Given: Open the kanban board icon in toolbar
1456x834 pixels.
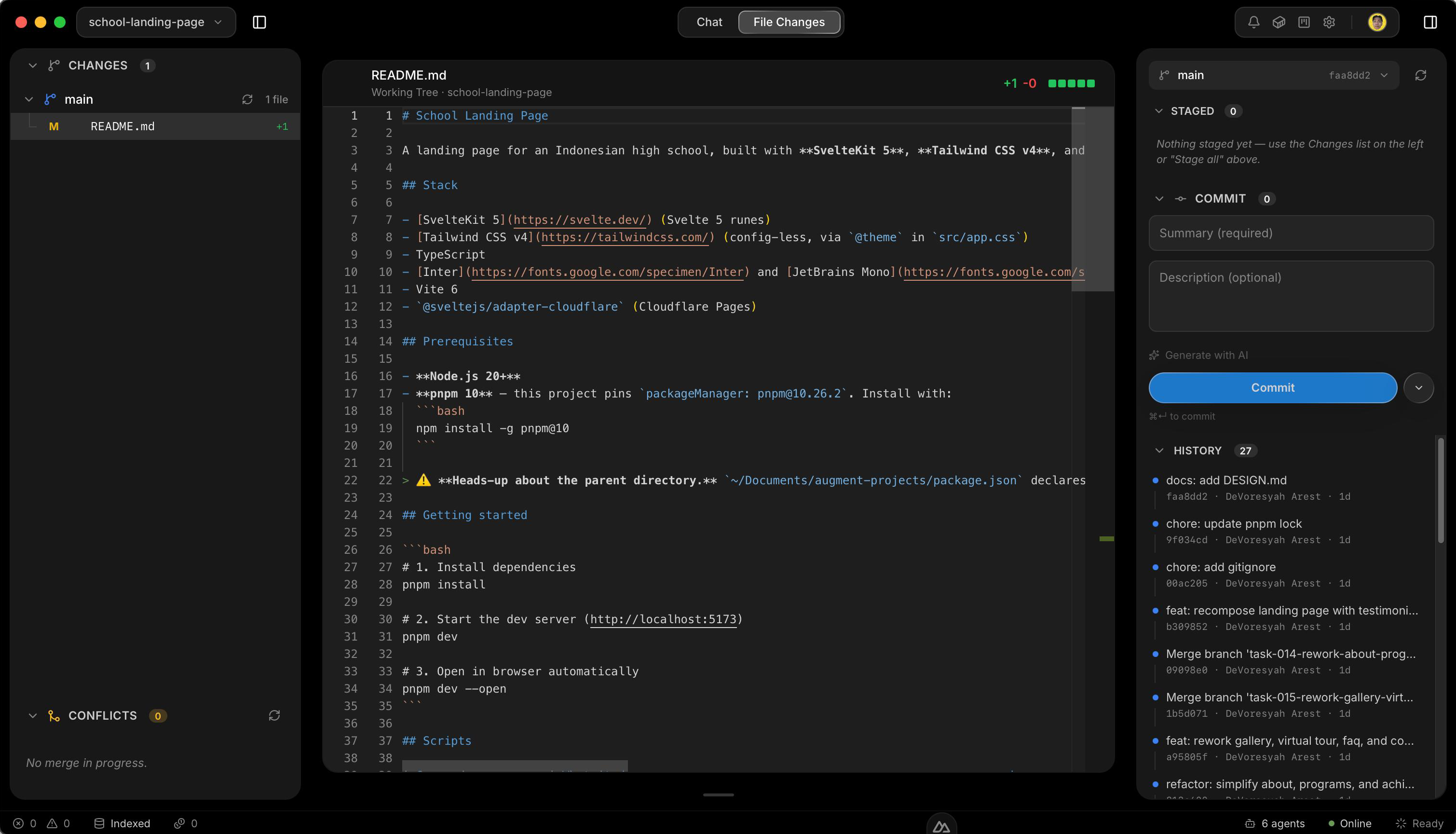Looking at the screenshot, I should (x=1304, y=22).
